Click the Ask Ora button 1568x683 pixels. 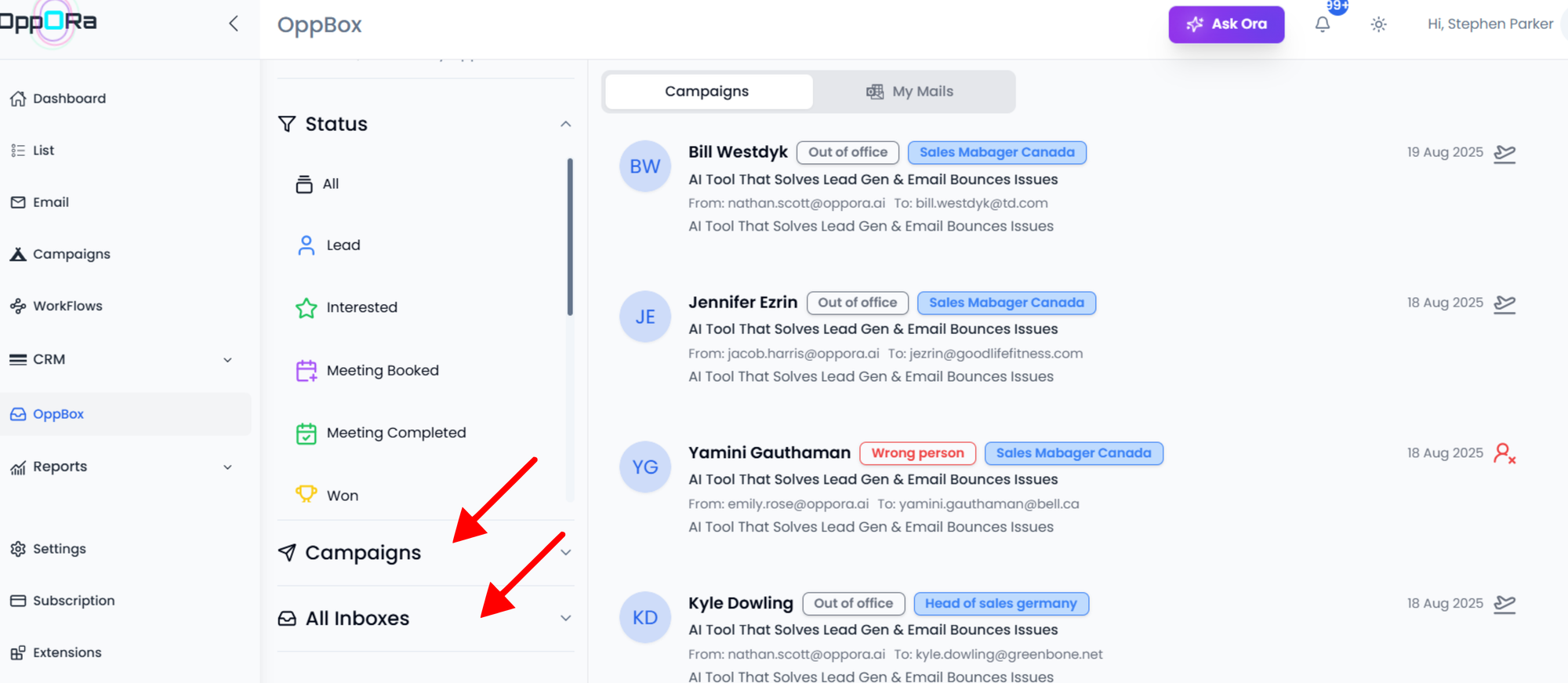1226,24
